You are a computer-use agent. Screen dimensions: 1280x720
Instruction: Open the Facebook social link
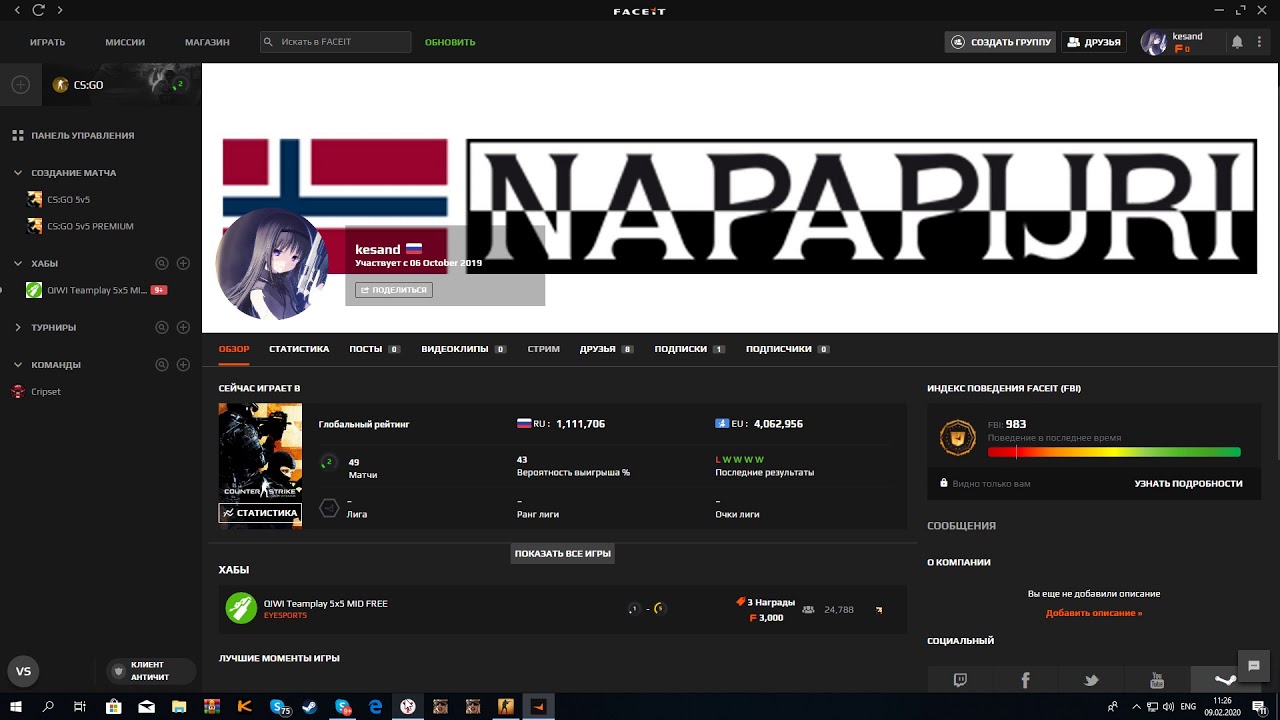[1025, 680]
